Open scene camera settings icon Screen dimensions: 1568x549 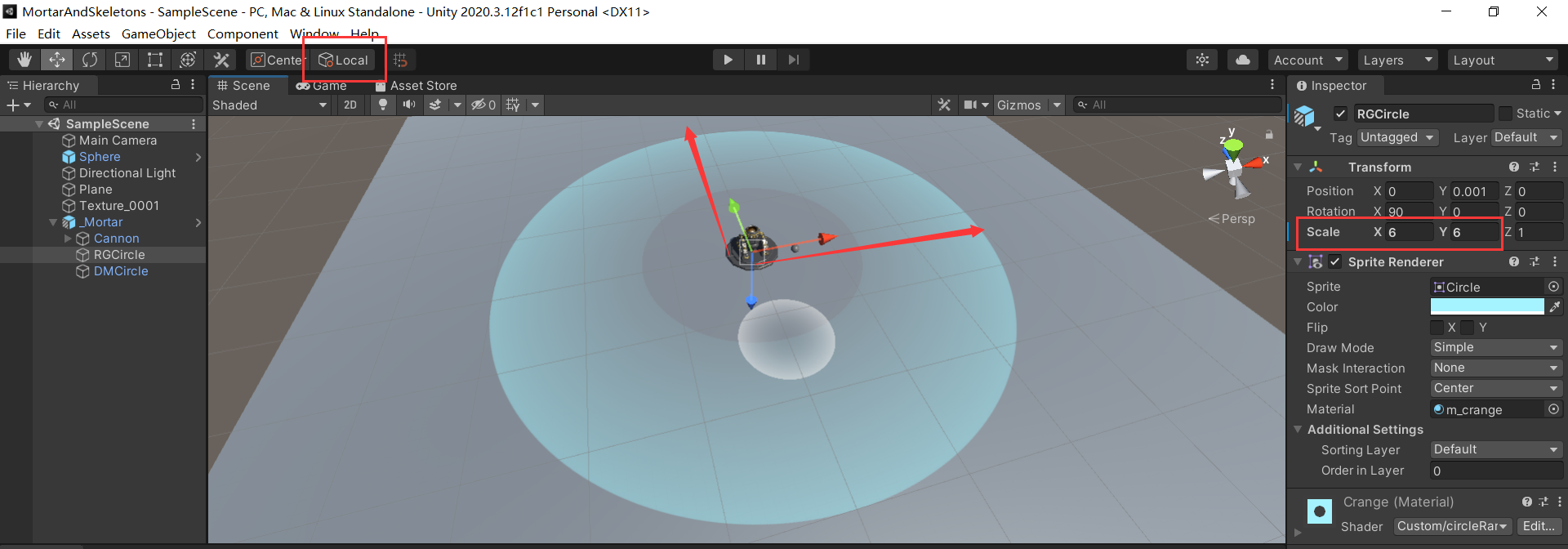[x=970, y=105]
